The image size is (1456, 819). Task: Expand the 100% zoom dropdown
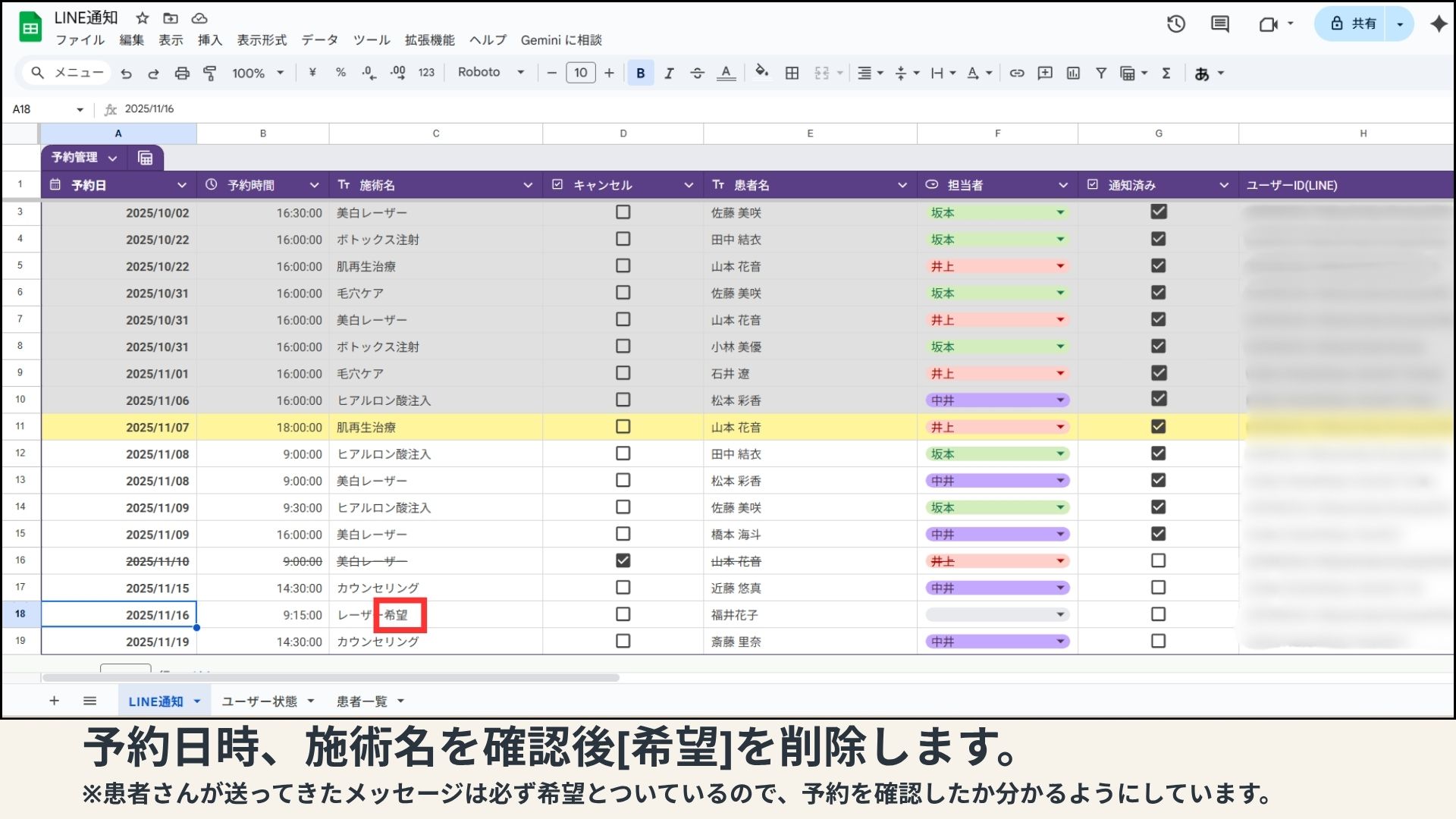click(258, 73)
